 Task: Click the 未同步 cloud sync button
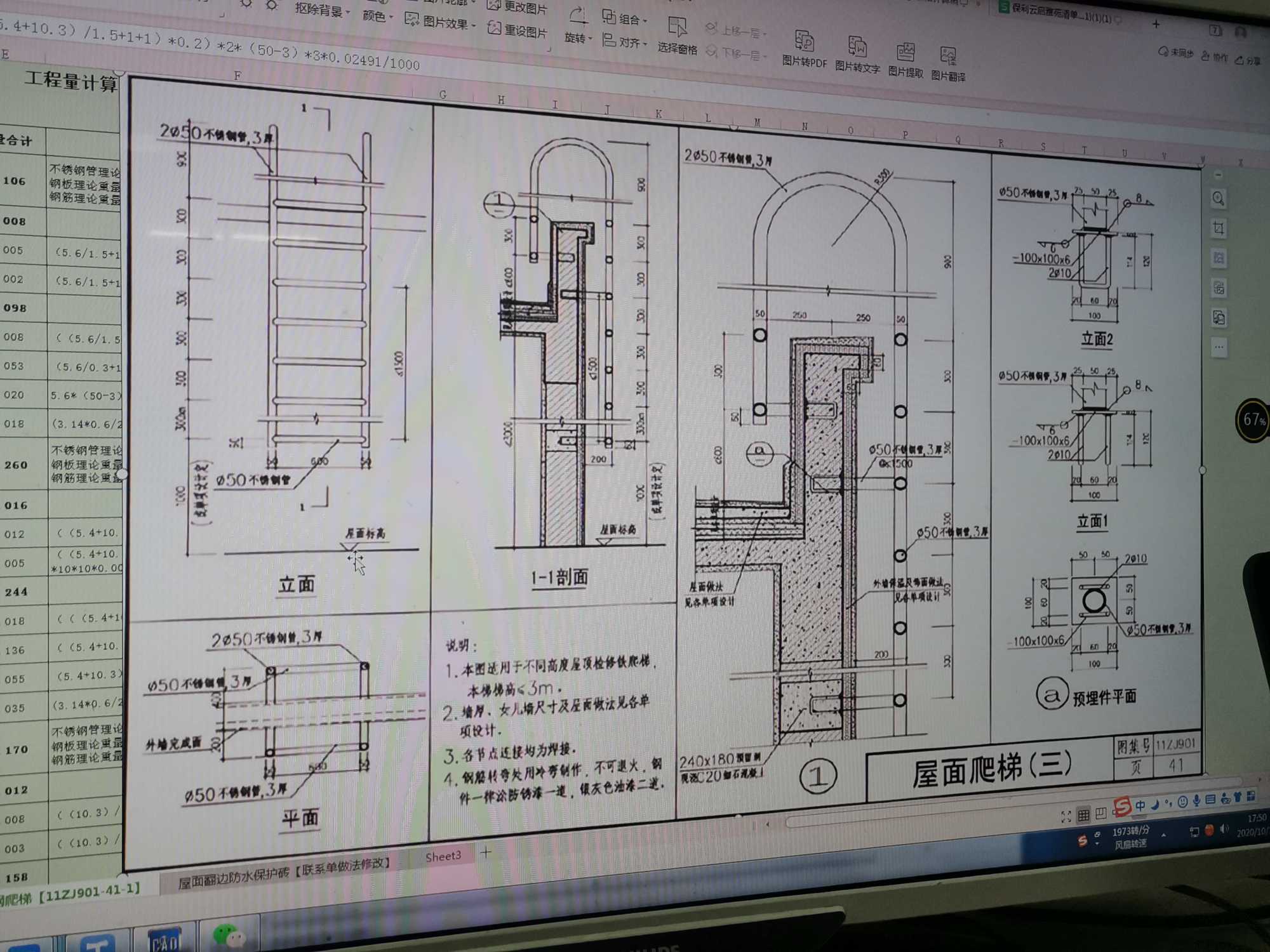coord(1175,53)
